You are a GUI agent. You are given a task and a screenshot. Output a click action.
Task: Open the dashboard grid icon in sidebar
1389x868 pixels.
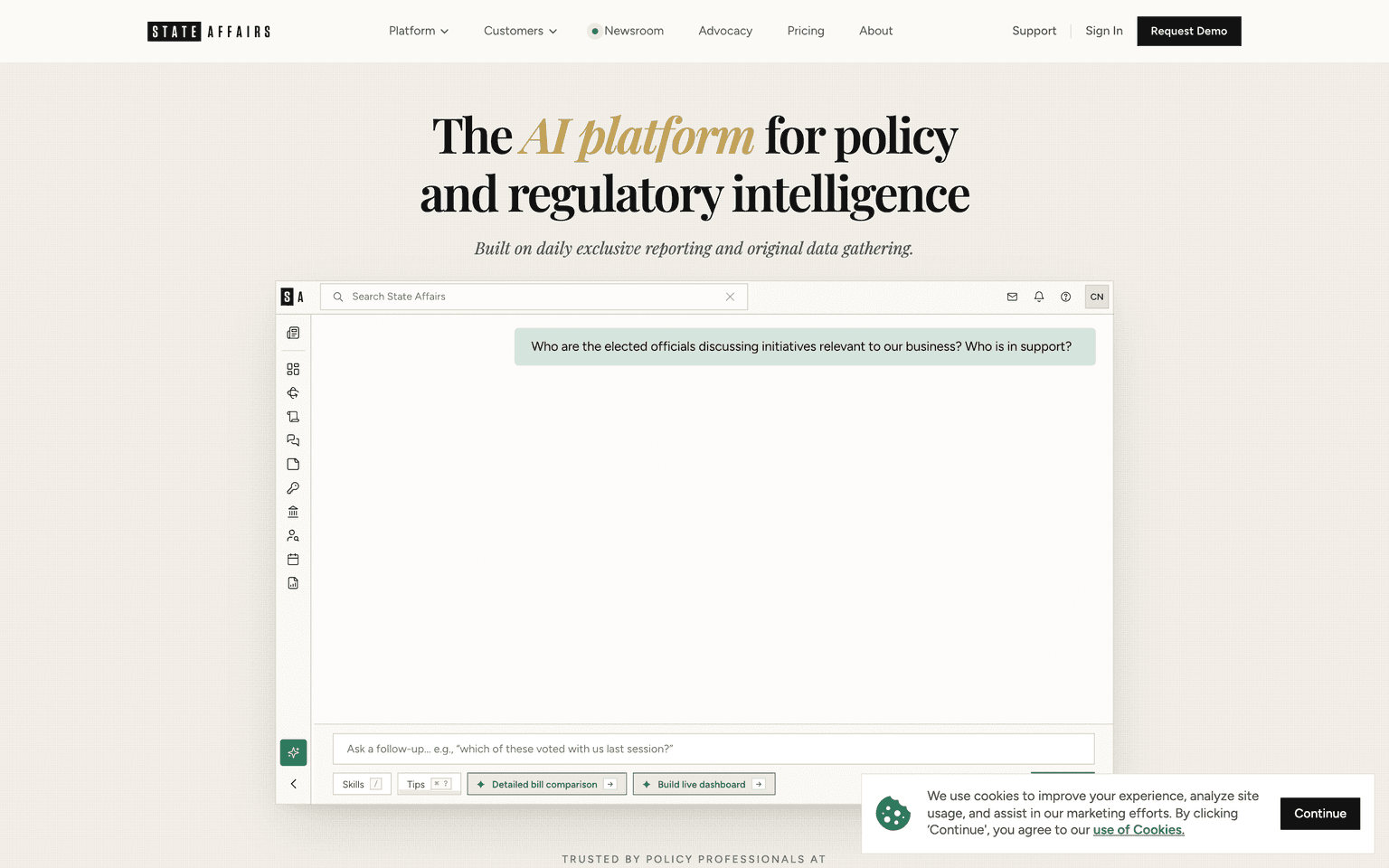[x=293, y=369]
